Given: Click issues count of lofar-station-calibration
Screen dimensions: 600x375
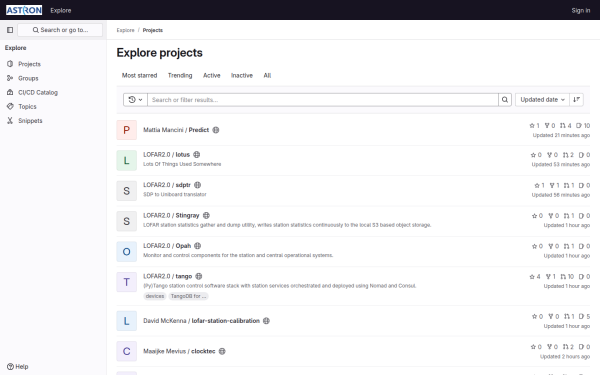Looking at the screenshot, I should click(x=584, y=316).
